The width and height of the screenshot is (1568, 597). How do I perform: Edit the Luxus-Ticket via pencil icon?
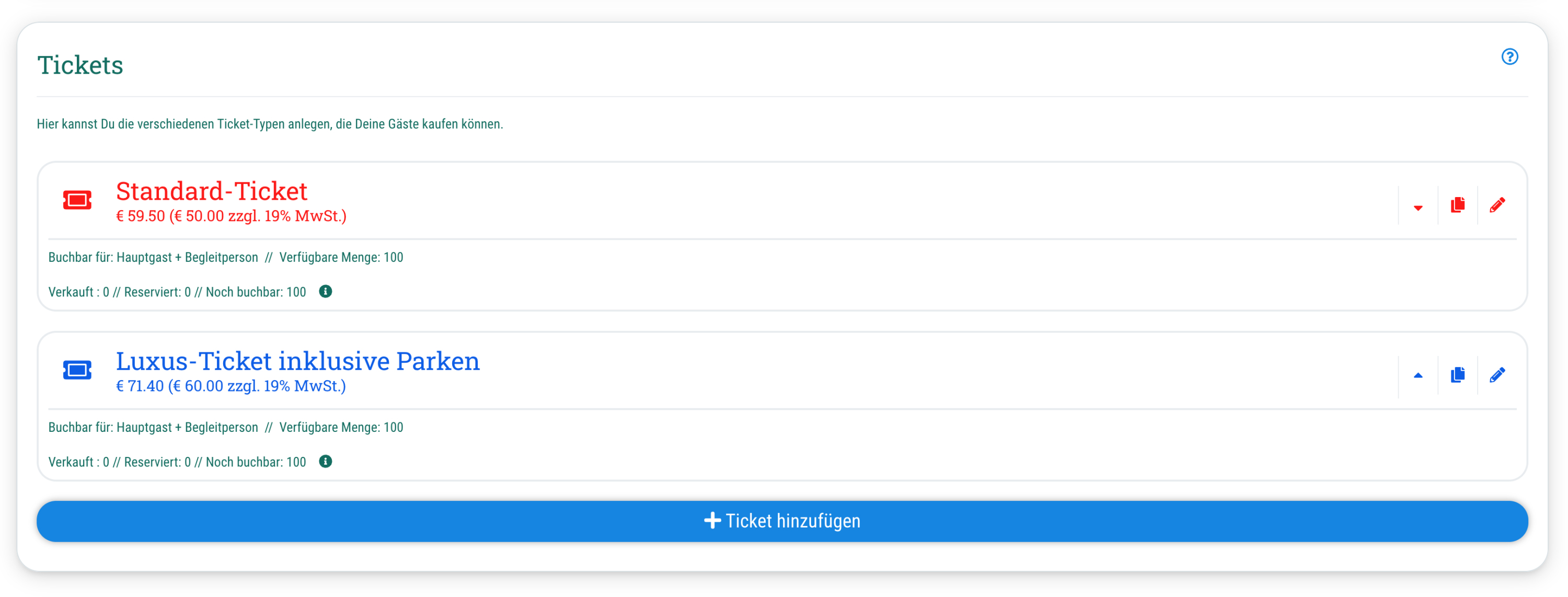(x=1497, y=375)
